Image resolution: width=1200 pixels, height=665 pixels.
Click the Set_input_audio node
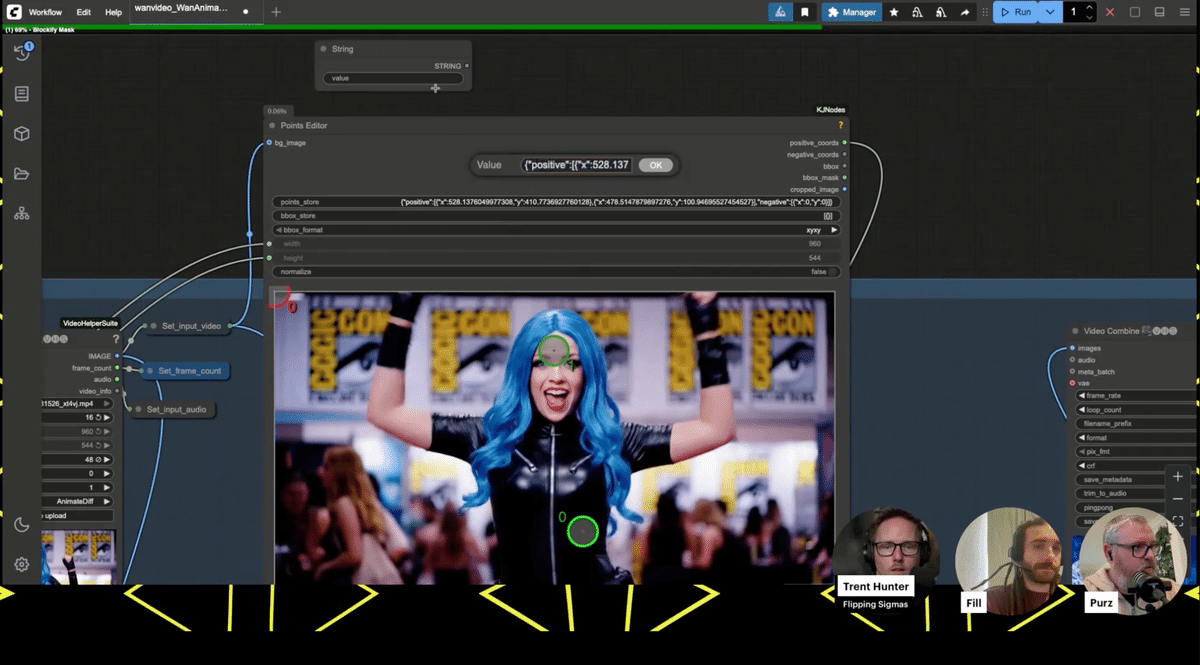173,410
